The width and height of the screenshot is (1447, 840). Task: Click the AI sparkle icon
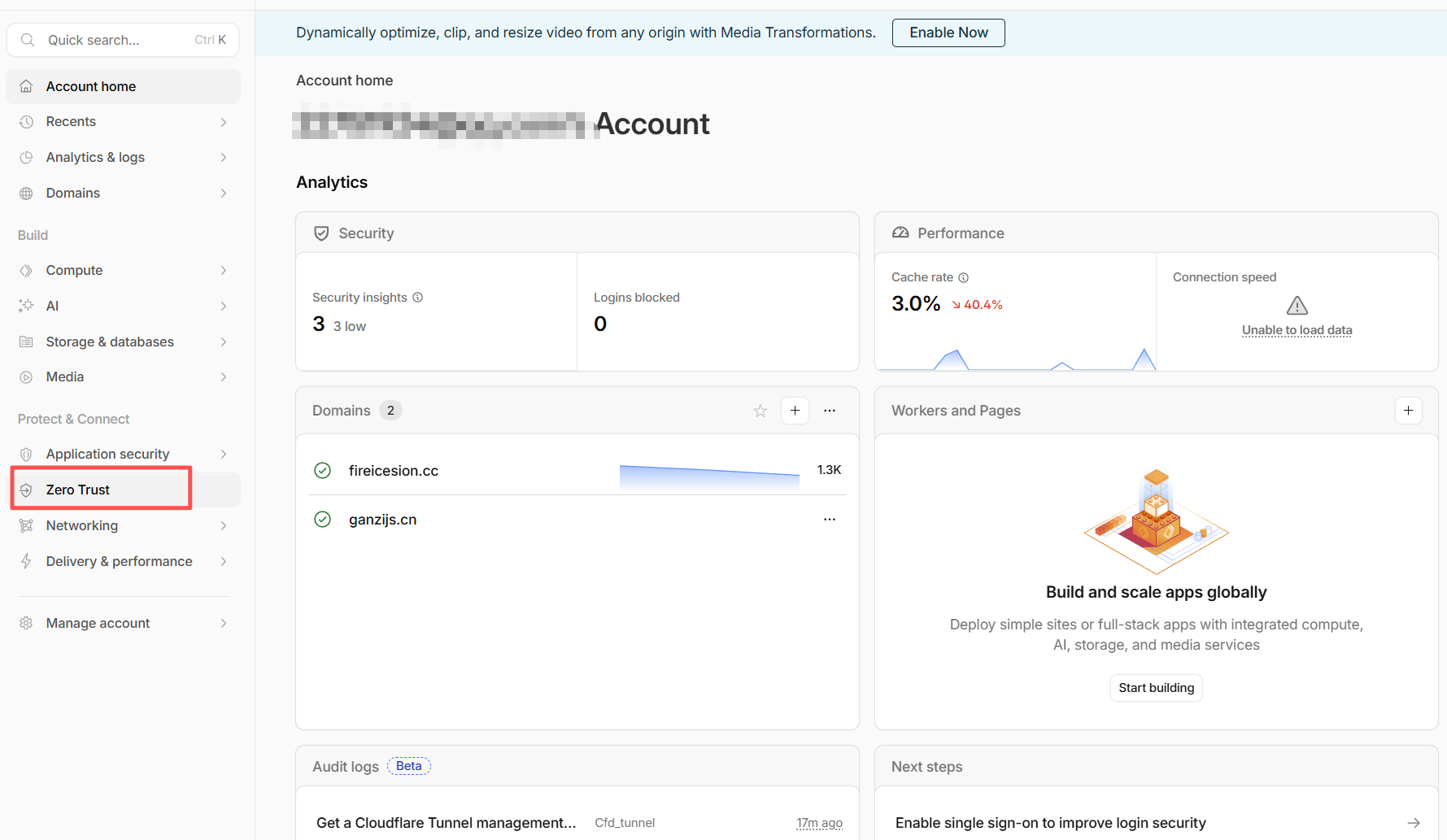pyautogui.click(x=26, y=306)
